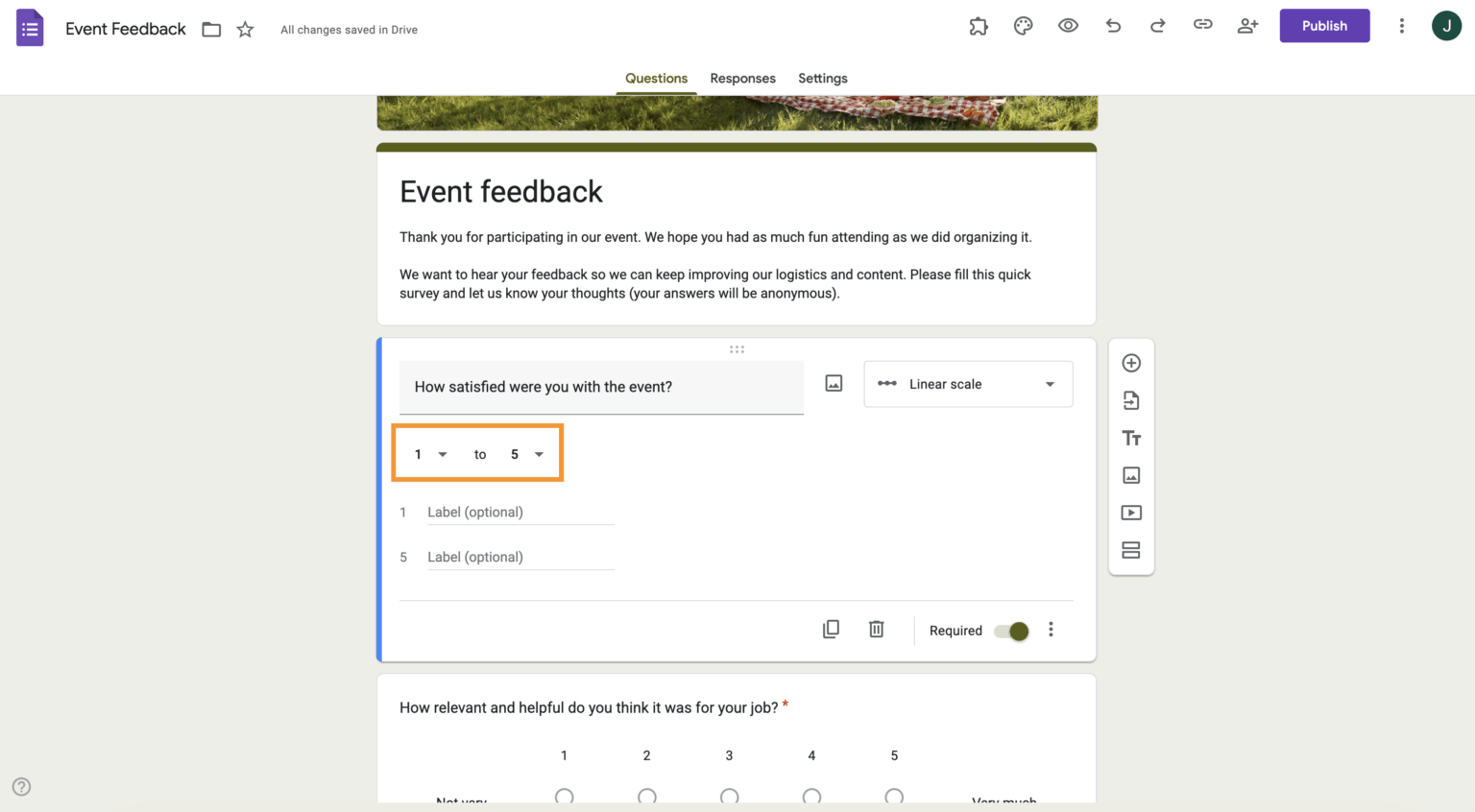Toggle the Required switch for the question
The height and width of the screenshot is (812, 1475).
(1010, 632)
